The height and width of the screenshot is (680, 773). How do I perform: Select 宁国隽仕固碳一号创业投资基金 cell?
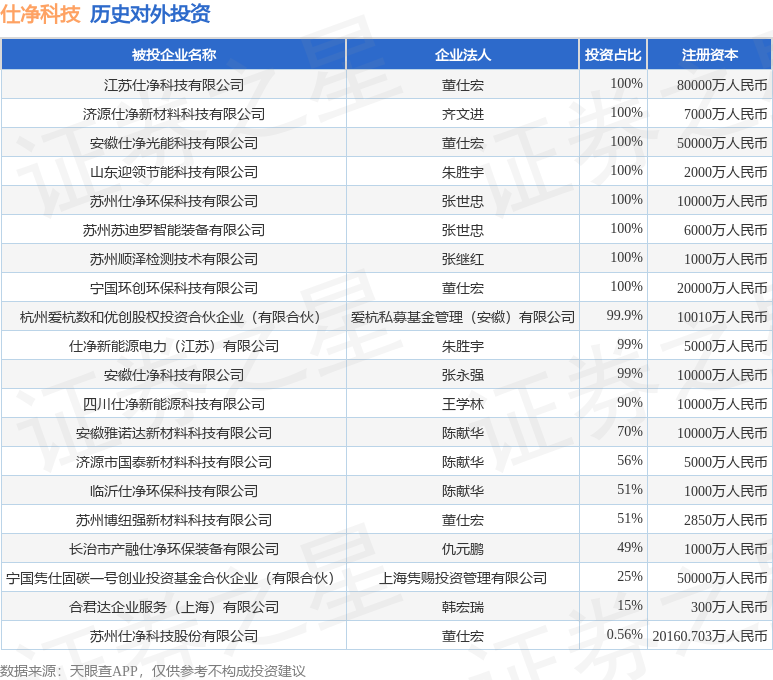(174, 578)
